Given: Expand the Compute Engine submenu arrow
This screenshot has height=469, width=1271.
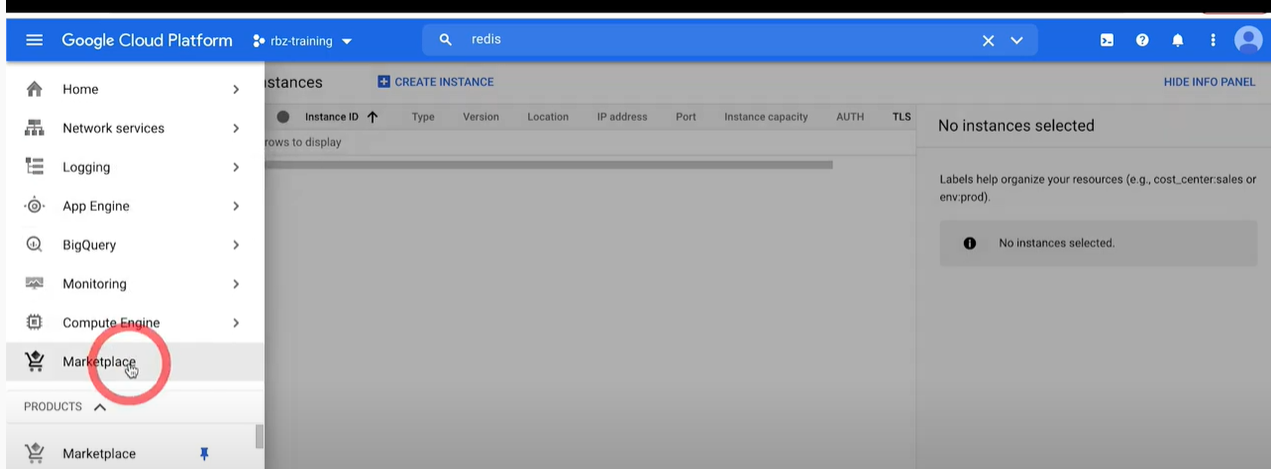Looking at the screenshot, I should (x=236, y=323).
